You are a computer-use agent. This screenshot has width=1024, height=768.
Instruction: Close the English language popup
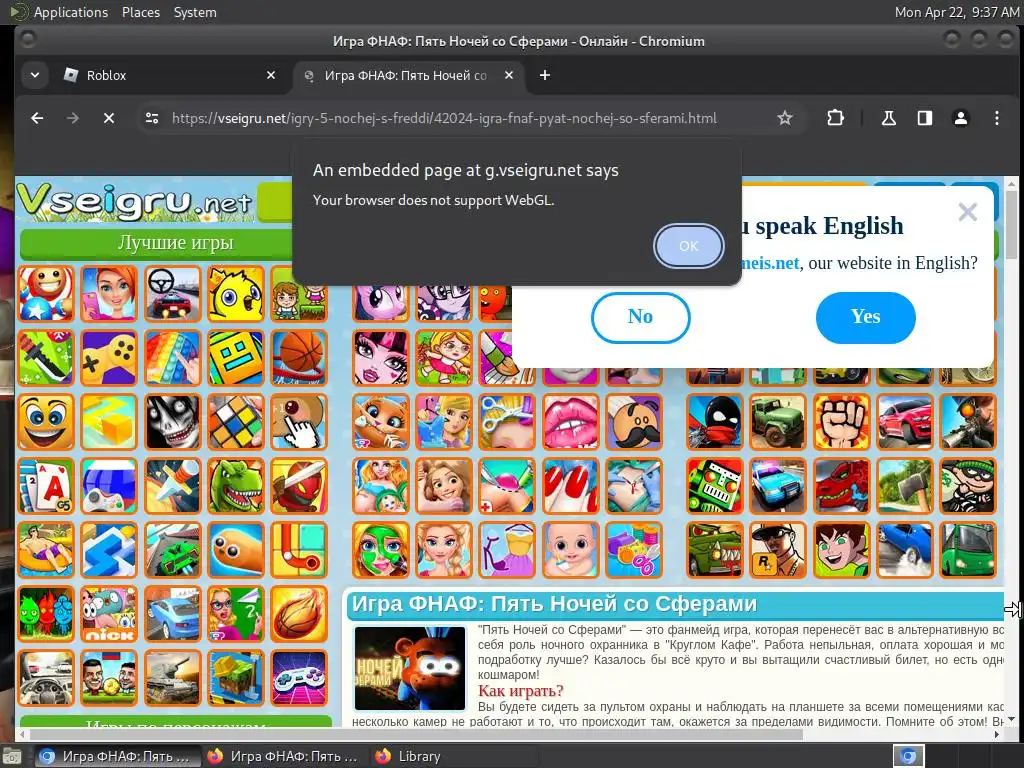tap(967, 212)
